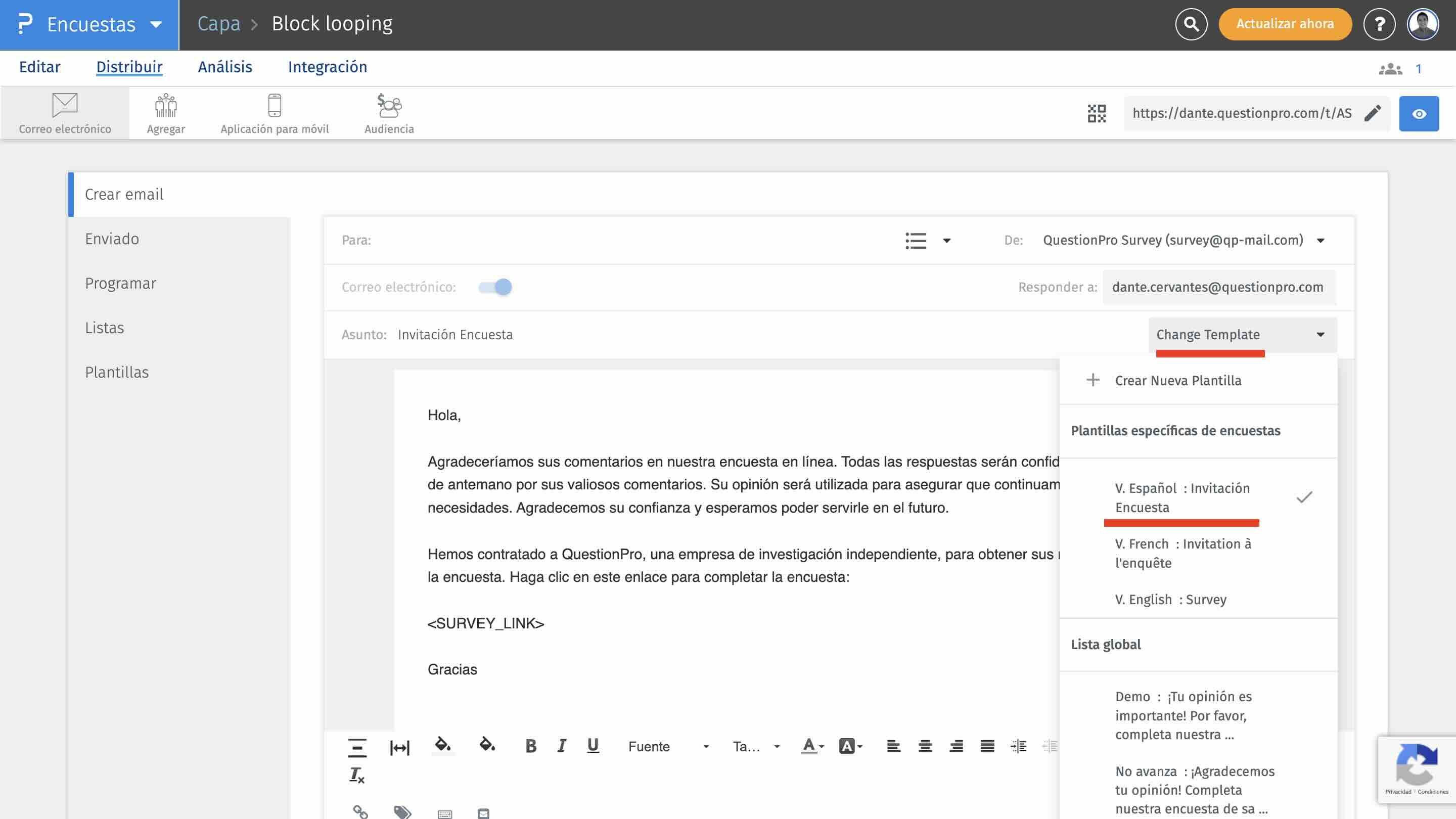Image resolution: width=1456 pixels, height=819 pixels.
Task: Click the QR code icon
Action: coord(1097,114)
